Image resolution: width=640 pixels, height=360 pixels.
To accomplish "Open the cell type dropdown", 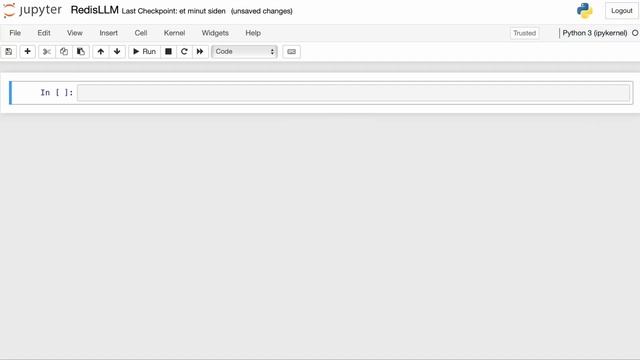I will (x=244, y=51).
